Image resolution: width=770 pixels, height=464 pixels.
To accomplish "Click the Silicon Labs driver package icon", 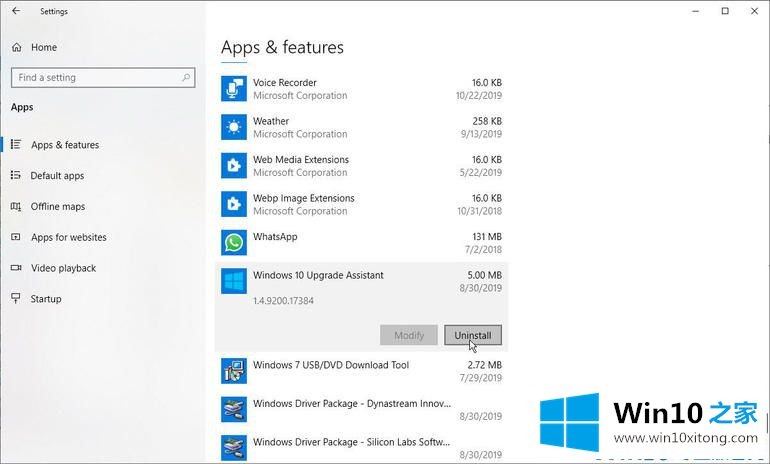I will (x=234, y=447).
